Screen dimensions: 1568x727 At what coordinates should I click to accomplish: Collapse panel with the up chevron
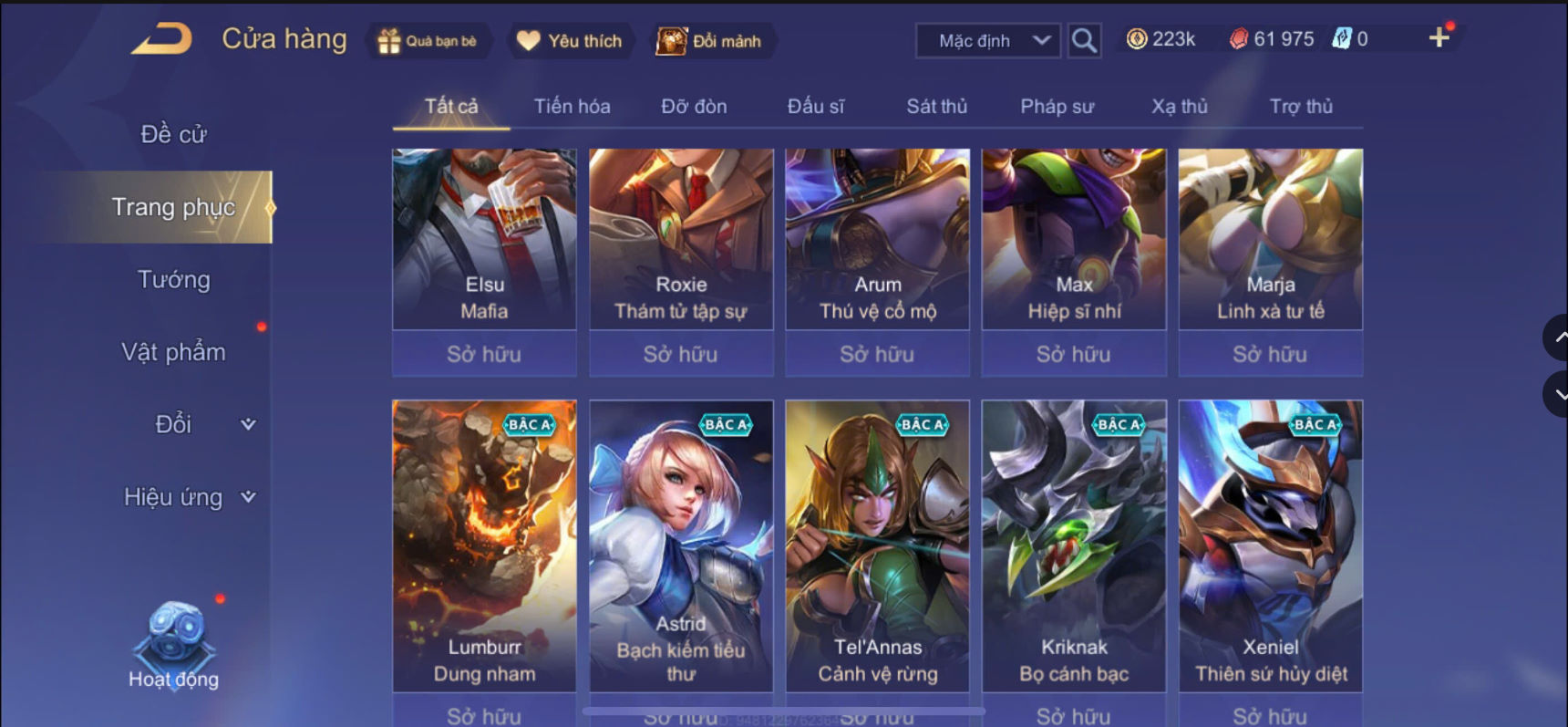pos(1557,337)
